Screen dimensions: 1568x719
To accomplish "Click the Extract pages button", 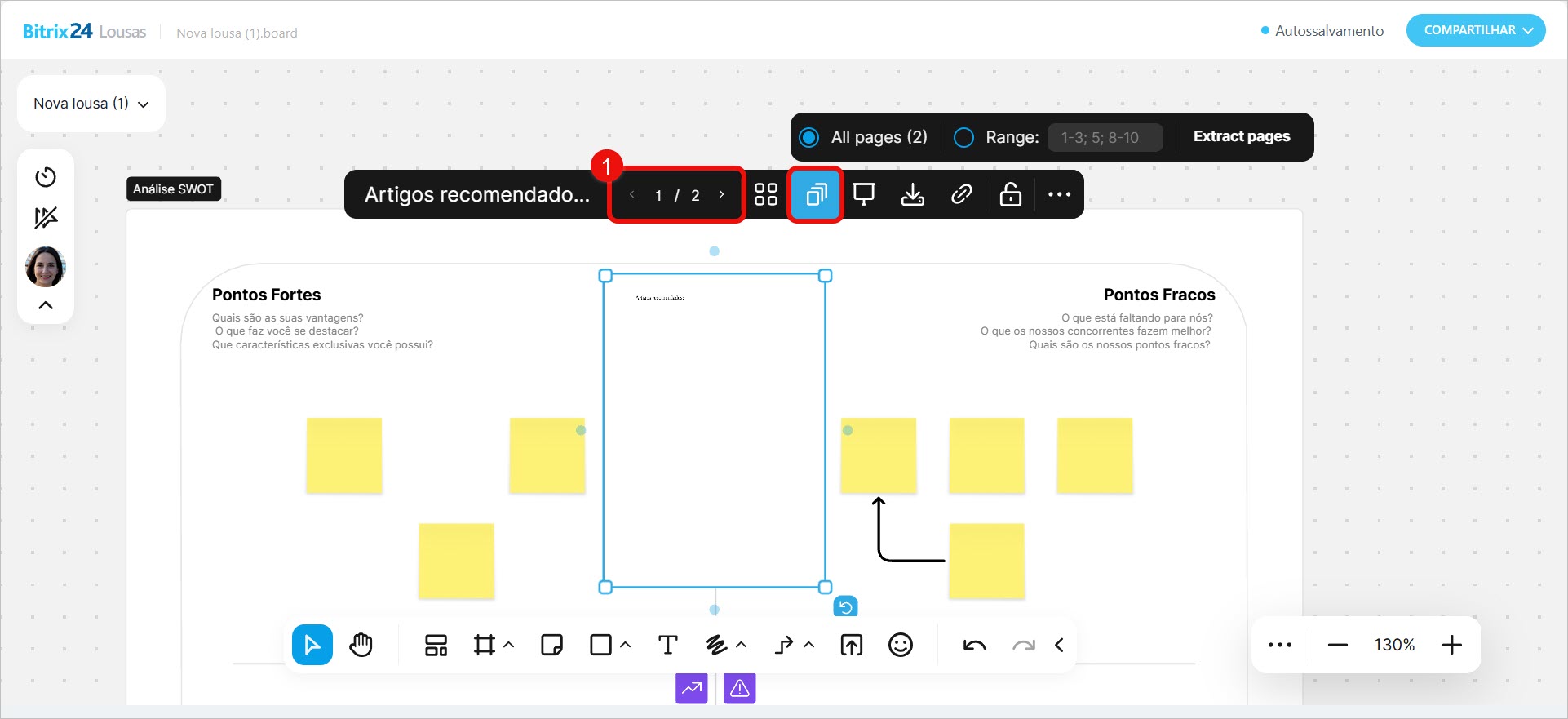I will click(x=1241, y=136).
